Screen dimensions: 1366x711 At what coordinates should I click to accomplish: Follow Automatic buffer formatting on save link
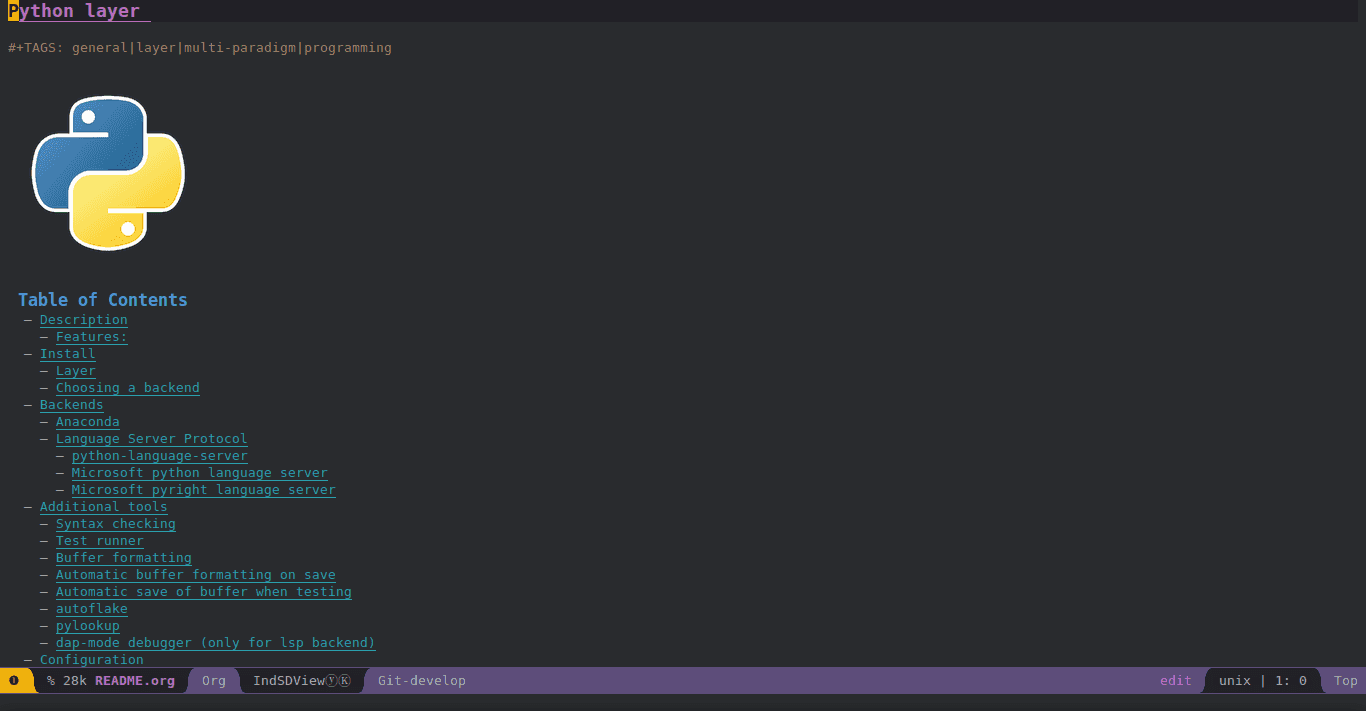(196, 575)
